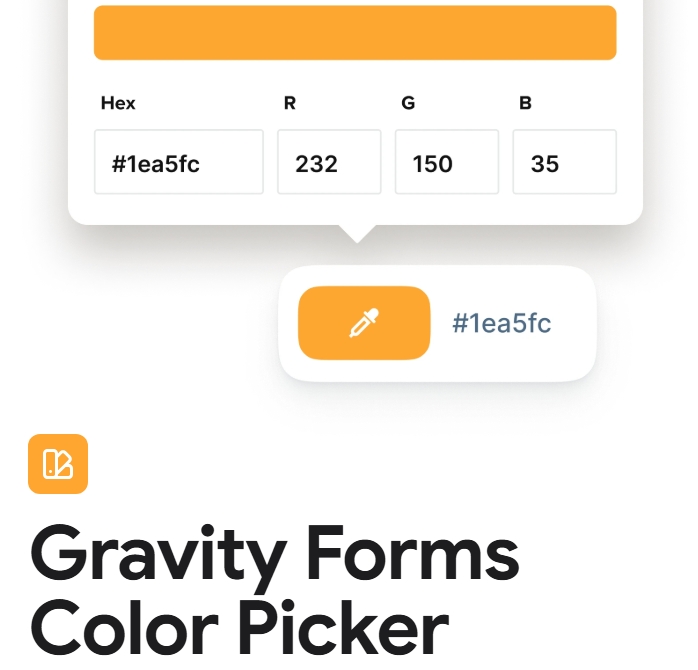Screen dimensions: 698x670
Task: Click the popover's downward pointer arrow
Action: coord(357,234)
